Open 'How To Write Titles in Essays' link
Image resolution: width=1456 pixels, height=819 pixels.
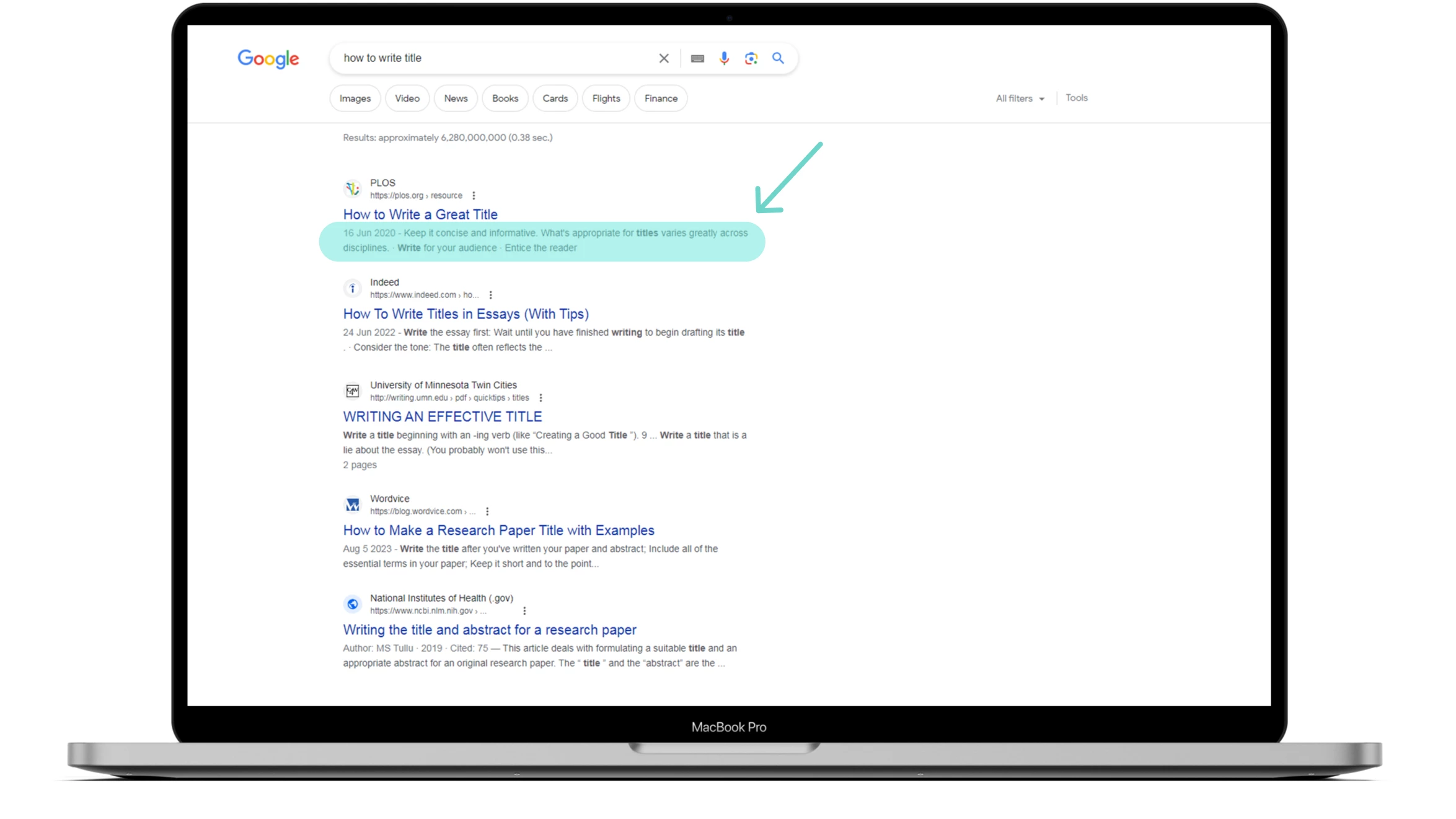[x=466, y=314]
